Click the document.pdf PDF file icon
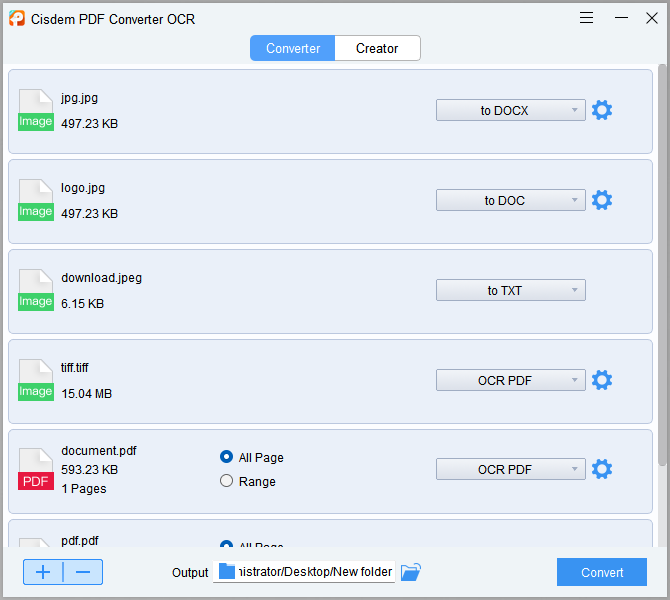This screenshot has width=670, height=600. pyautogui.click(x=36, y=469)
